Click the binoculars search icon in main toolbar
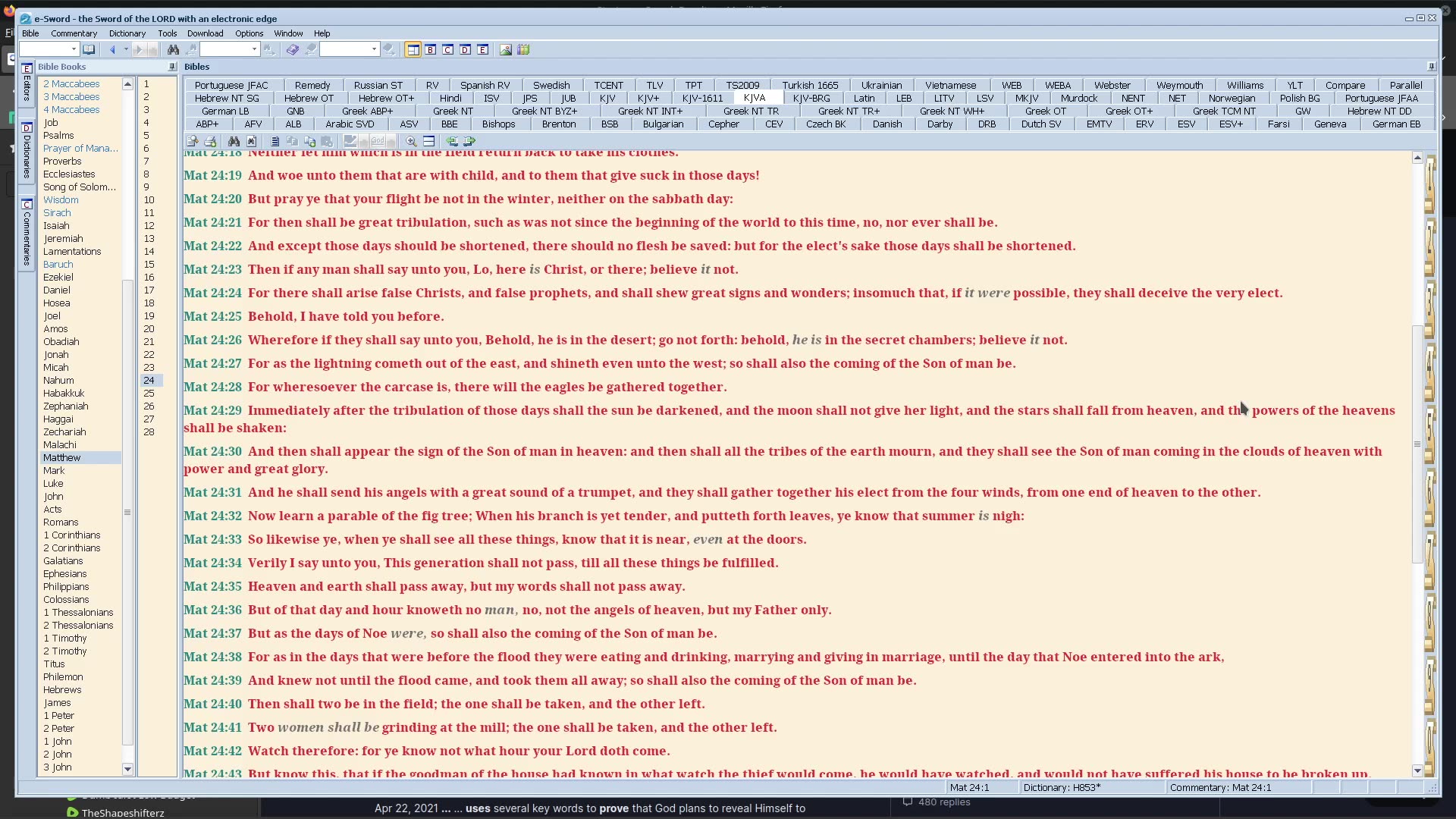Image resolution: width=1456 pixels, height=819 pixels. point(173,50)
